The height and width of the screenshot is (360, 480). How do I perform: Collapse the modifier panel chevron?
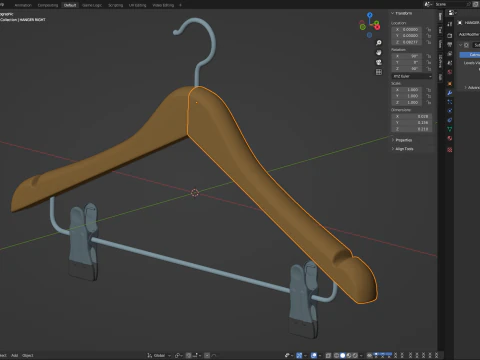pyautogui.click(x=460, y=45)
